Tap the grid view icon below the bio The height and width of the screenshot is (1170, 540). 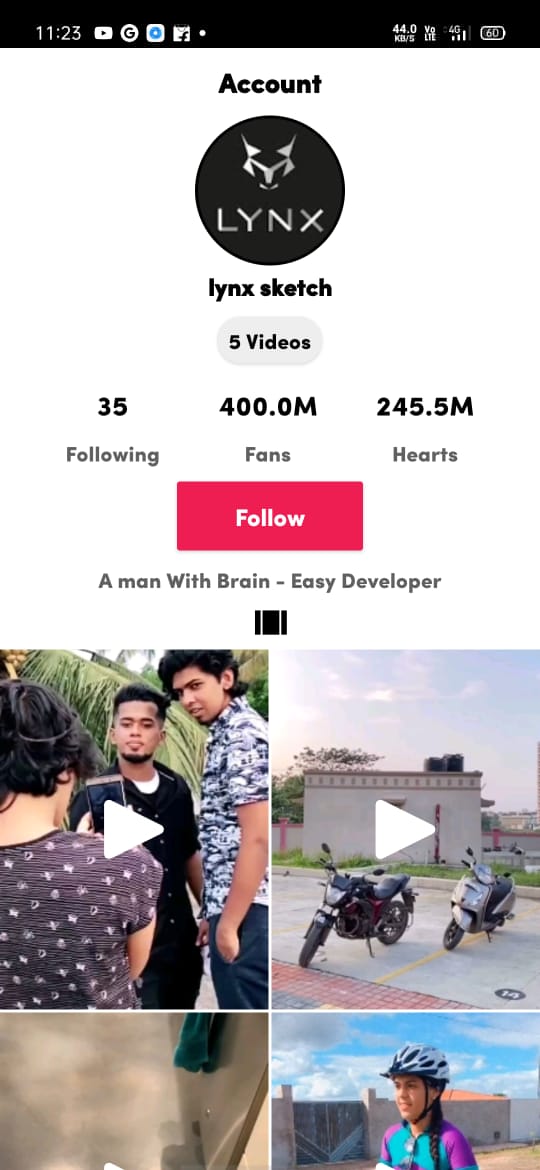271,623
